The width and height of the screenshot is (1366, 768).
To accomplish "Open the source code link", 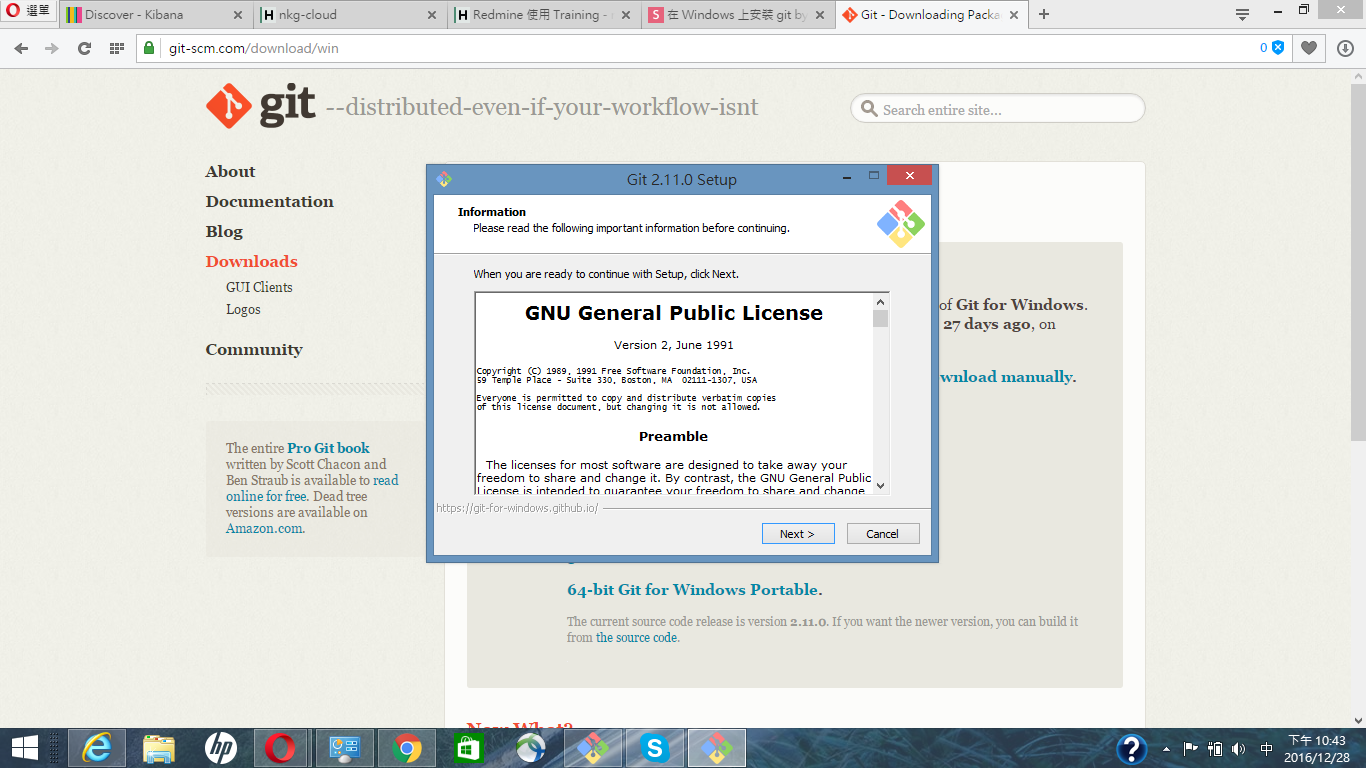I will click(x=637, y=637).
